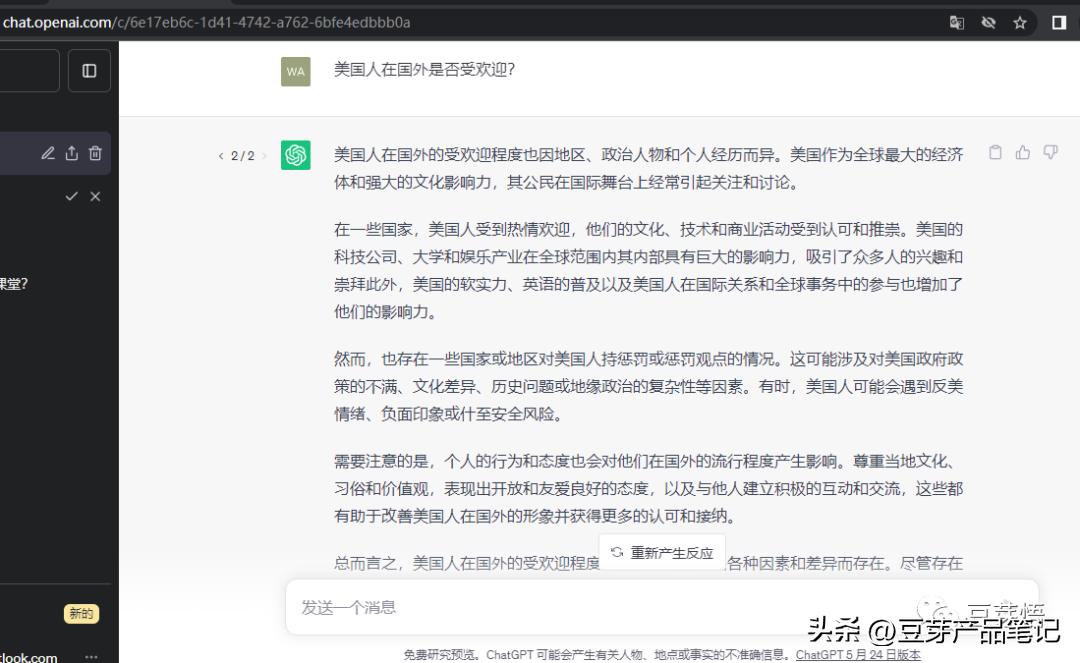Open the share icon for the conversation

(x=71, y=153)
